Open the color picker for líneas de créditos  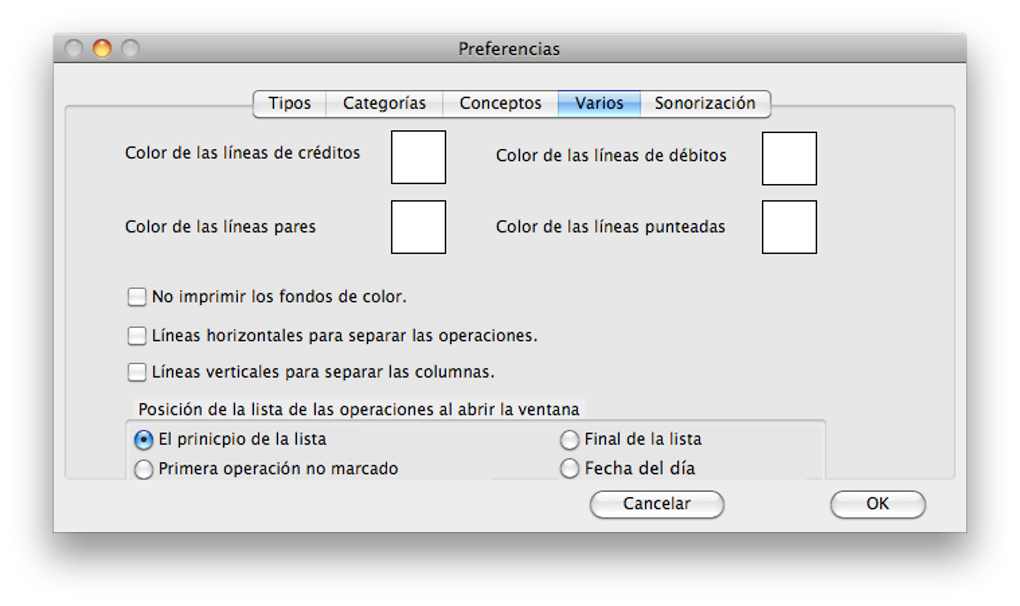[417, 157]
